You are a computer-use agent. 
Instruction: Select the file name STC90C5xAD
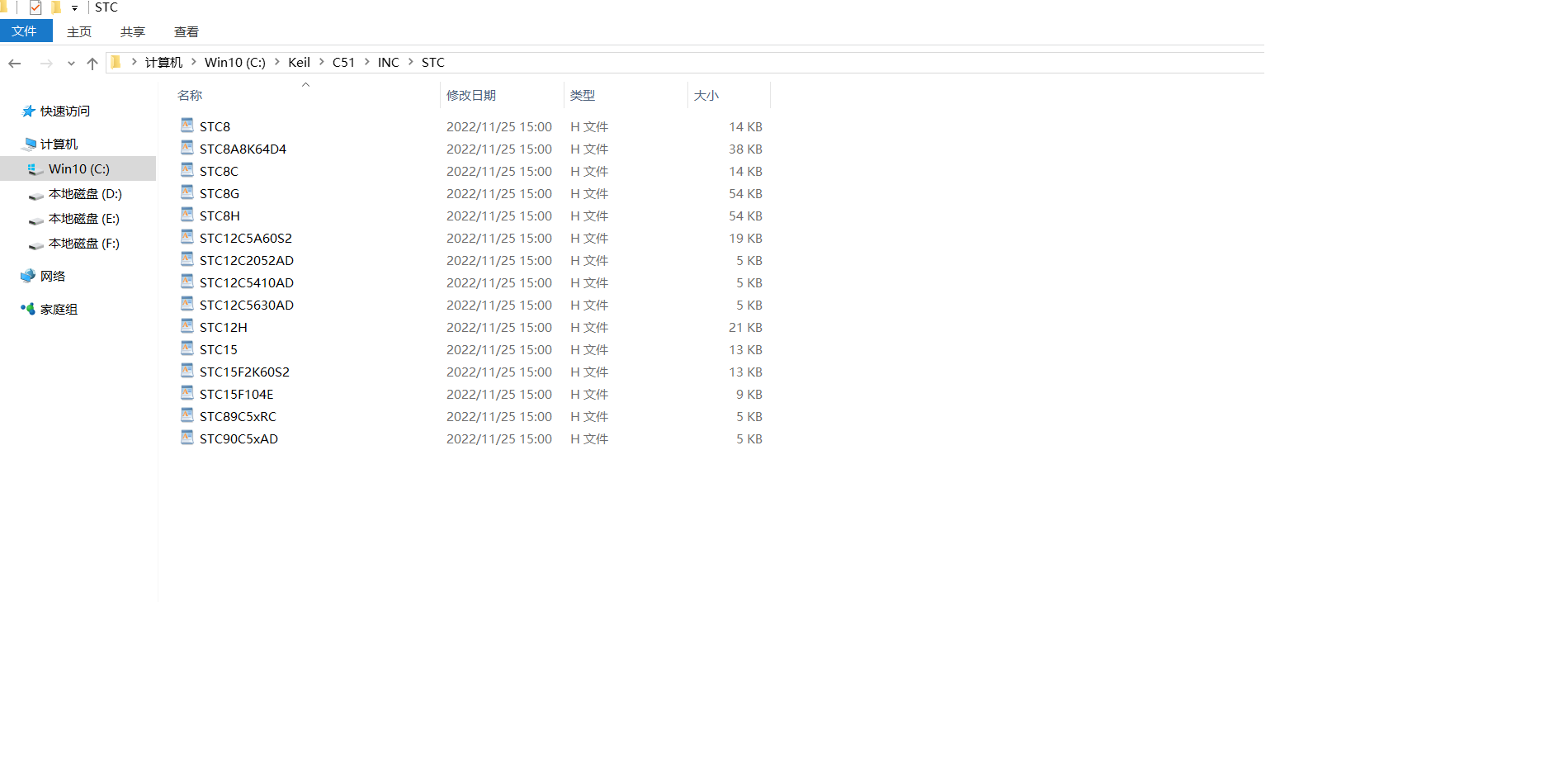click(239, 438)
